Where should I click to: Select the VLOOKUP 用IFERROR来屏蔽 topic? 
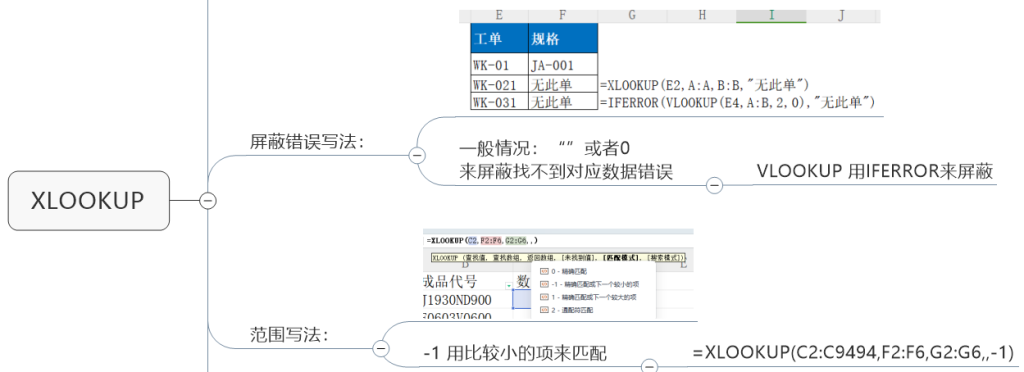pos(874,171)
